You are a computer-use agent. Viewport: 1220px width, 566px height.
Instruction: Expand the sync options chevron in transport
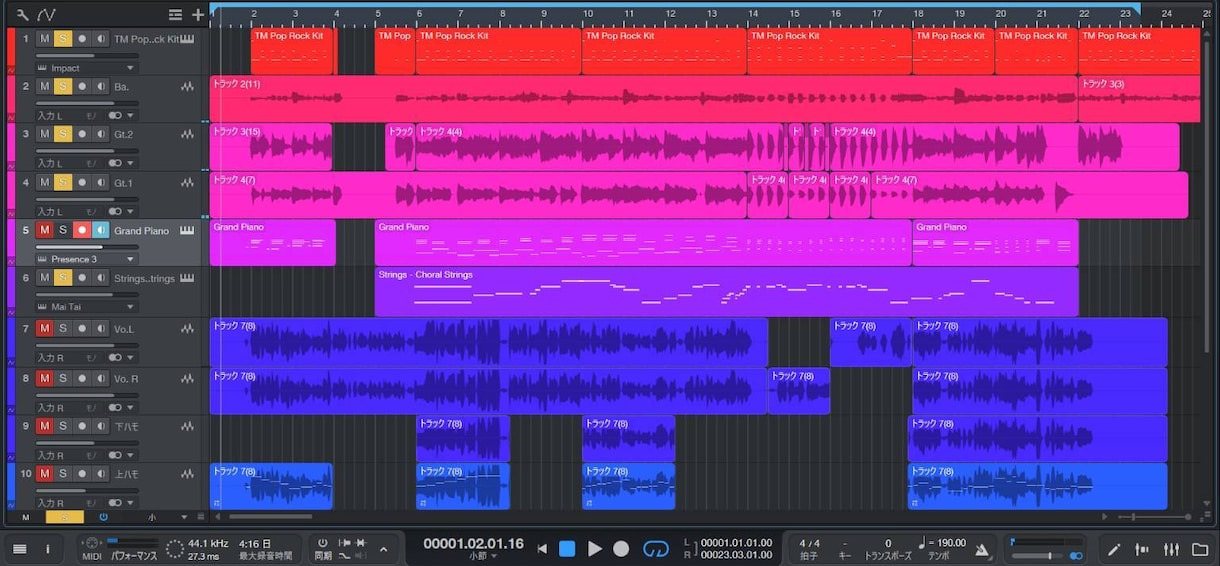coord(384,548)
